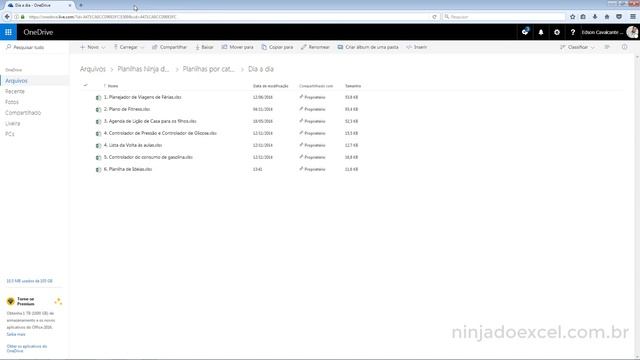Screen dimensions: 640x360
Task: Click Excel icon of 6. Planilha de Ideias
Action: pyautogui.click(x=98, y=169)
